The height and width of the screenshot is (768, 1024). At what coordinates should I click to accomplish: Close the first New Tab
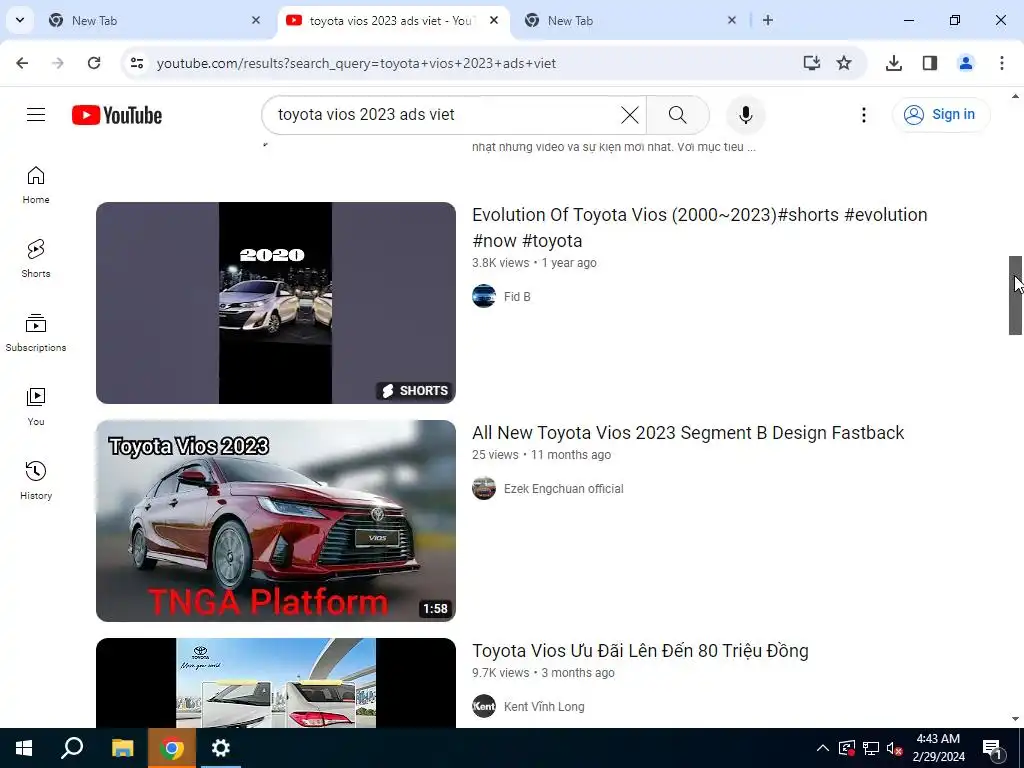(x=256, y=20)
